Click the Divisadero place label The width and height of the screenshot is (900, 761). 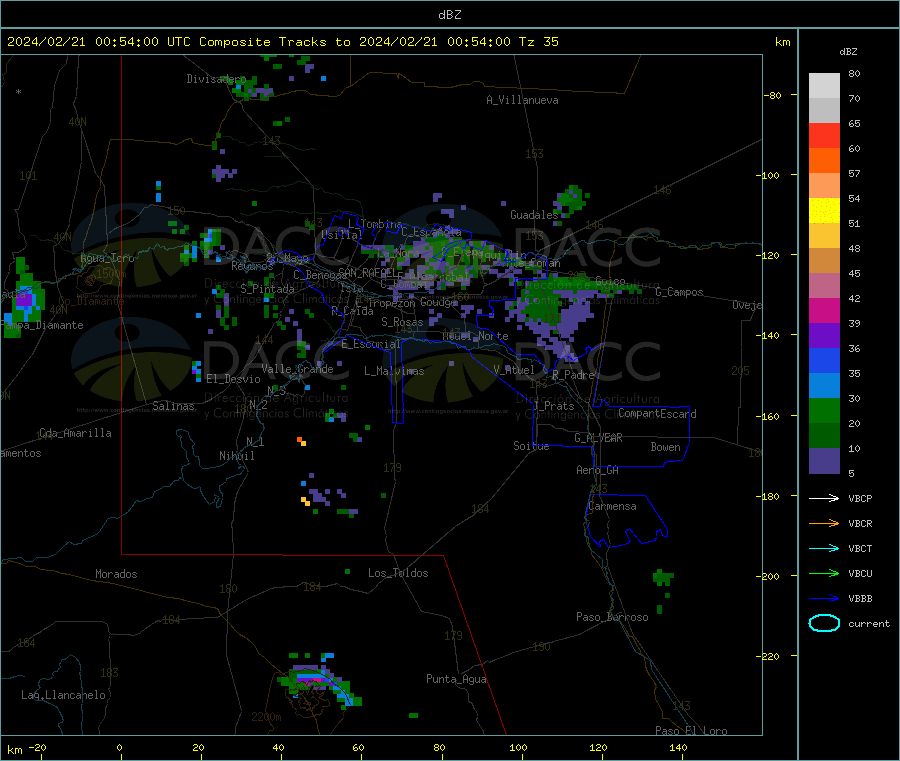(x=216, y=79)
